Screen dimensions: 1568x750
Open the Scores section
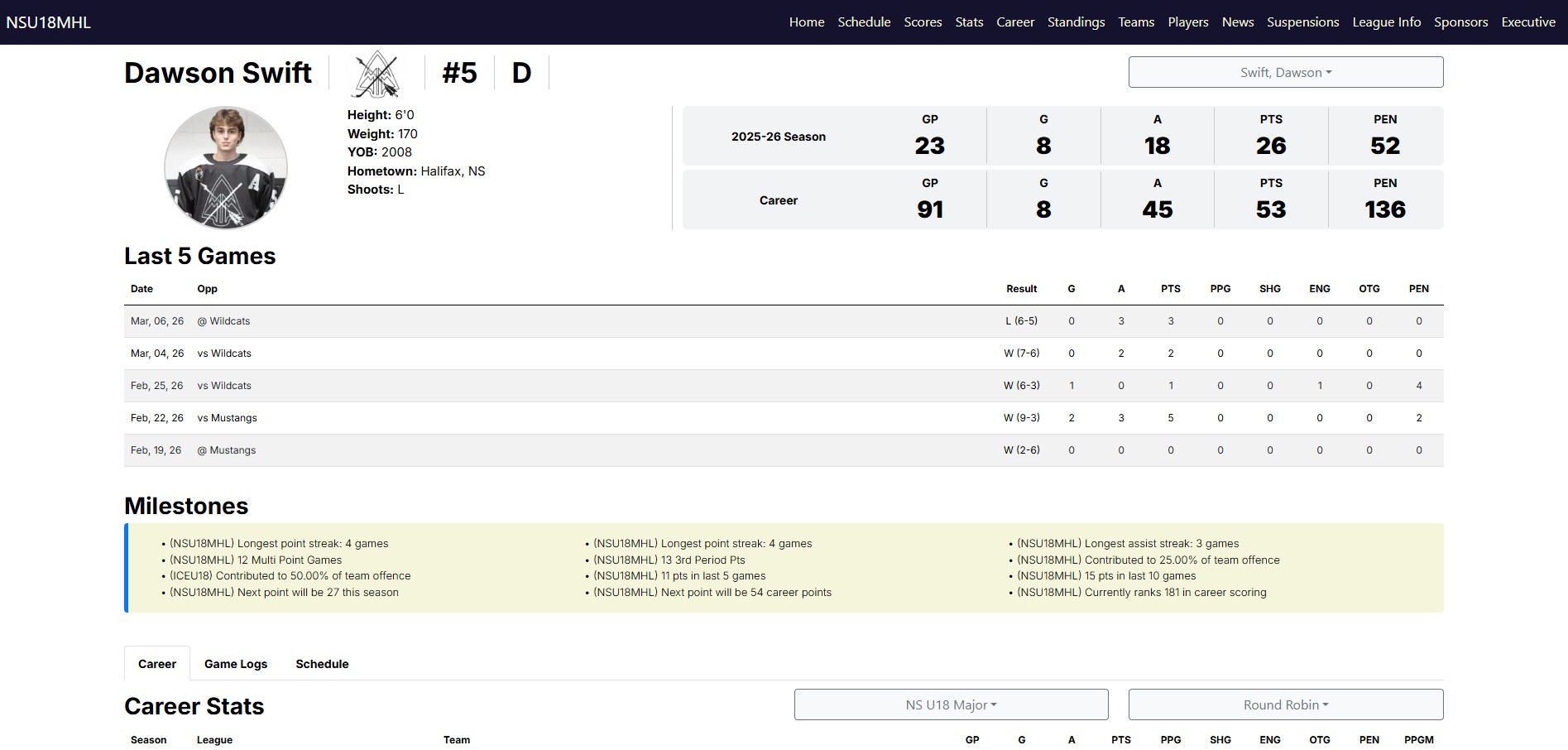923,22
